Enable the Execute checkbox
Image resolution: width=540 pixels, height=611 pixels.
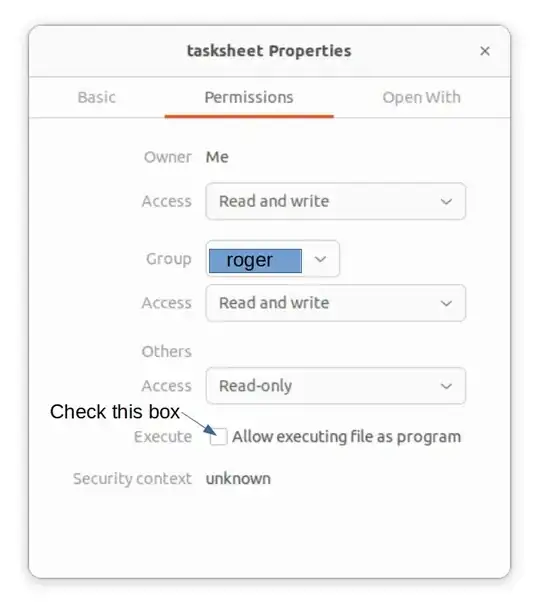point(219,437)
